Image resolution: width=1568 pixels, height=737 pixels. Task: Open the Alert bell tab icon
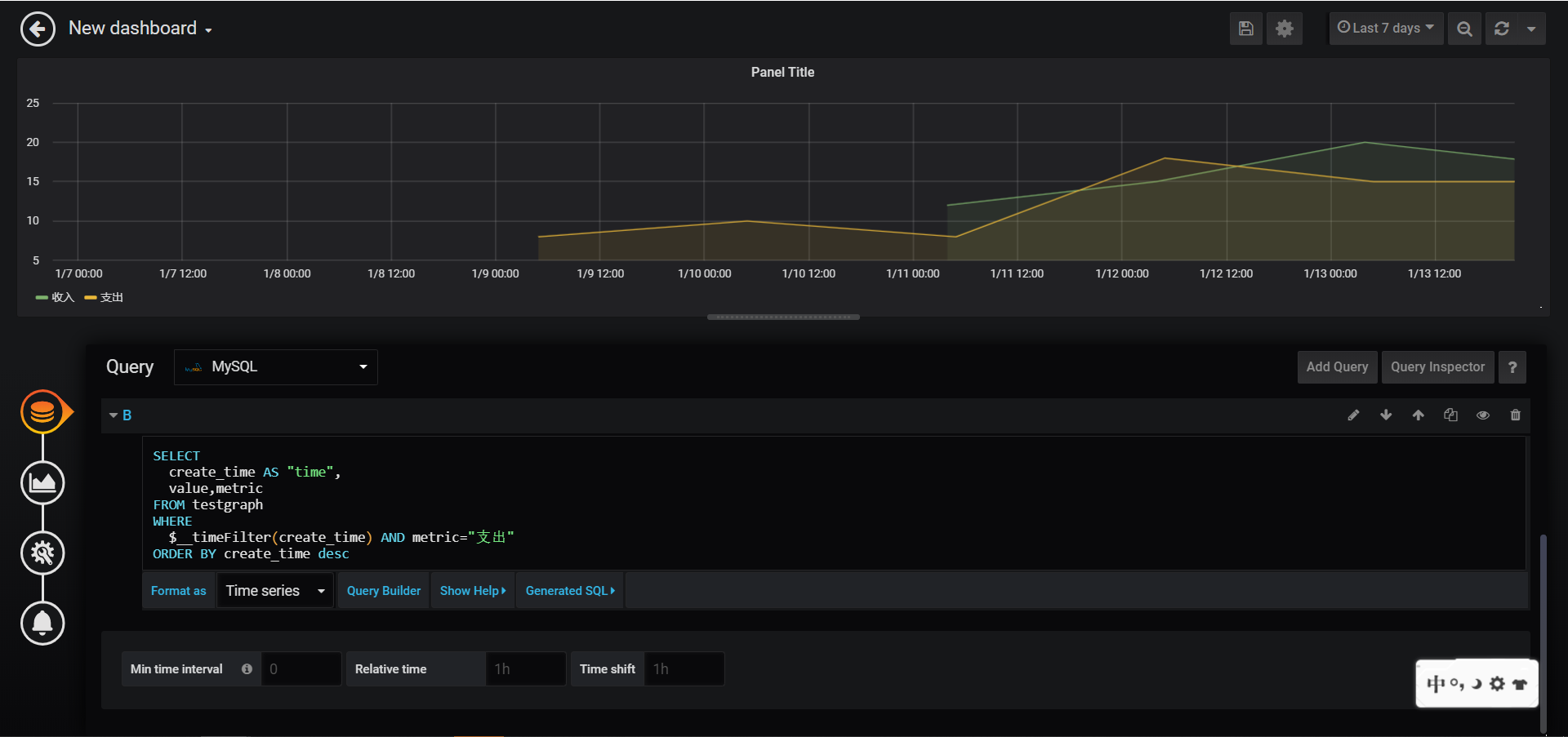42,623
